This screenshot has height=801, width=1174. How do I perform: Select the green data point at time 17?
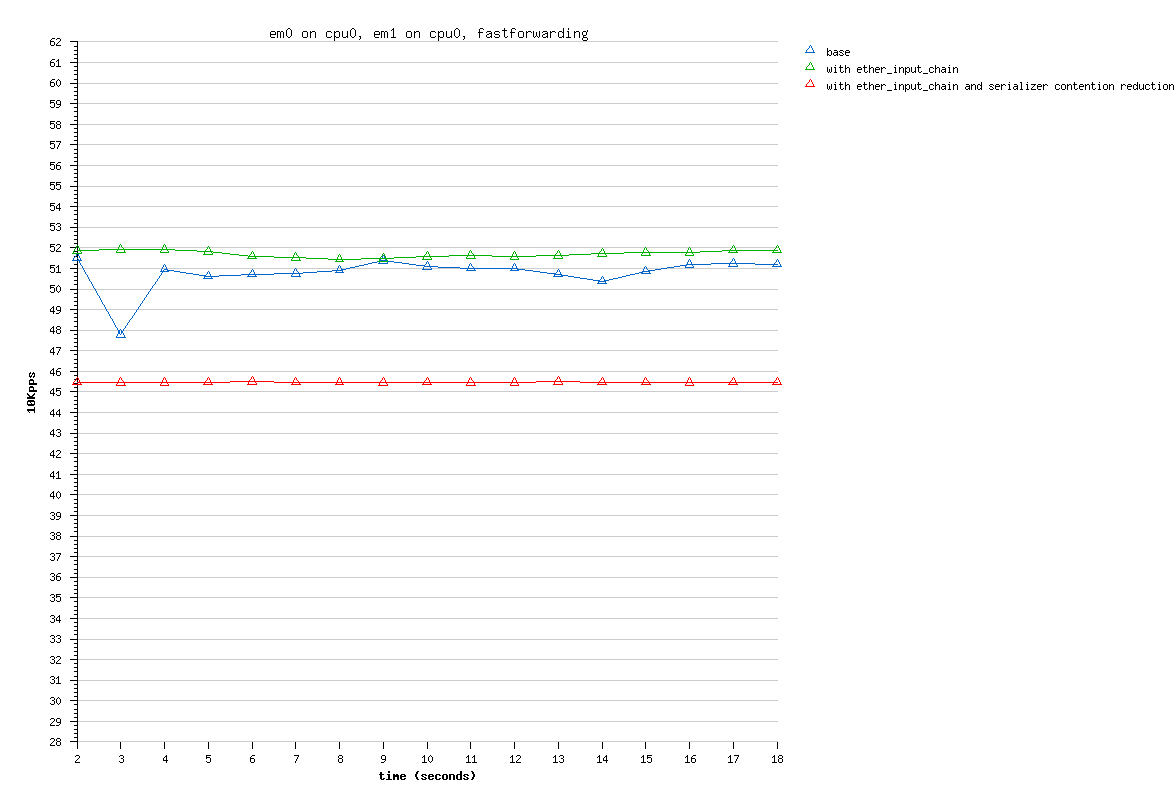[733, 250]
